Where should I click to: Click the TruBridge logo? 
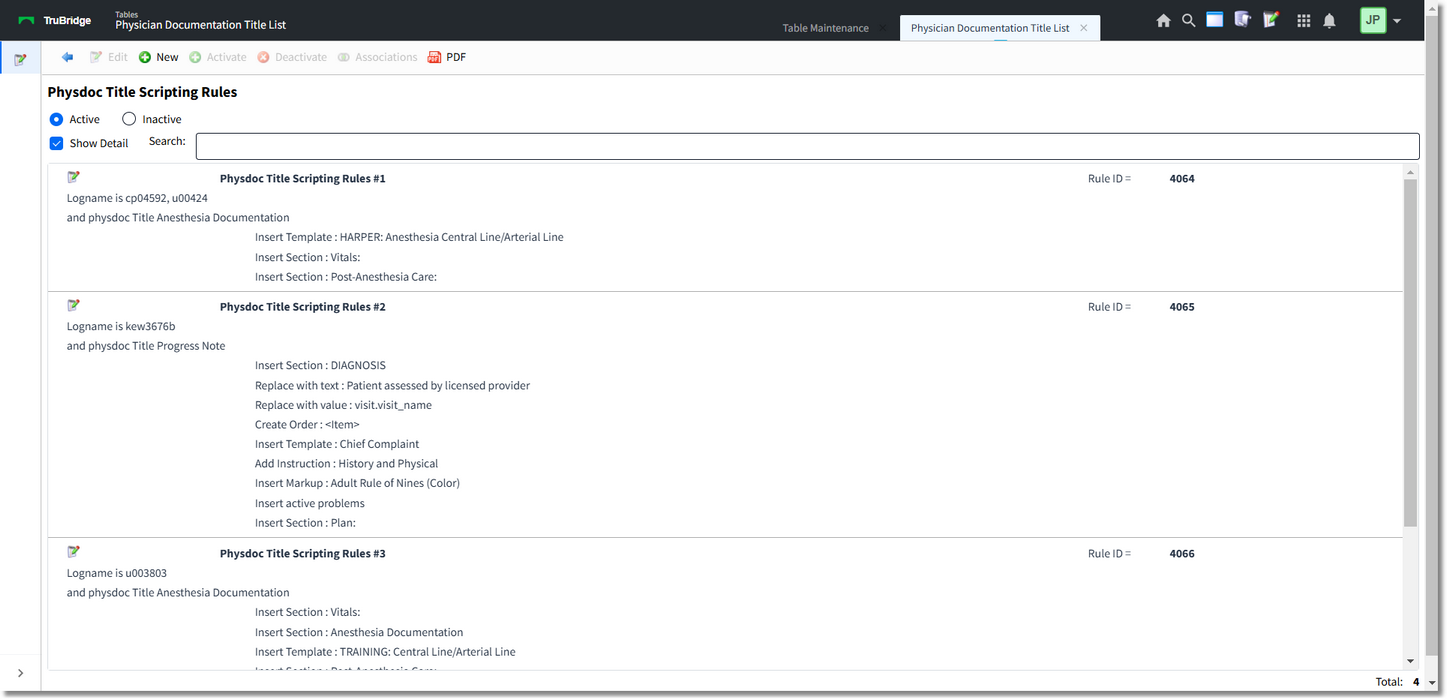[x=55, y=20]
